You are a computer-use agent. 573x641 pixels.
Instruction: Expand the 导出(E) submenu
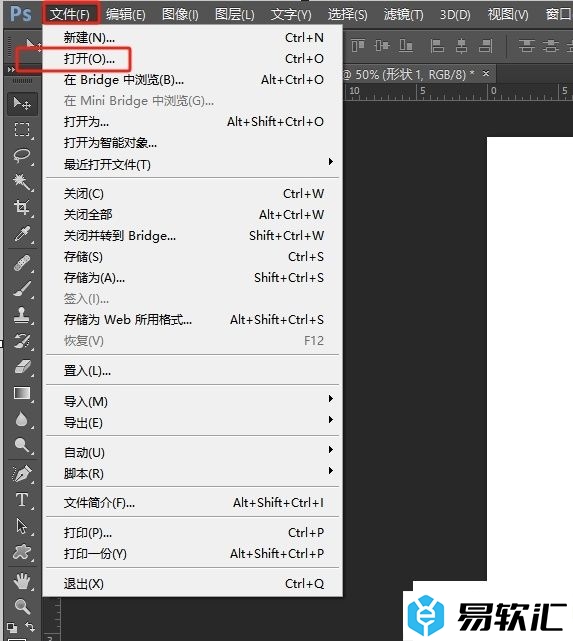pos(192,422)
